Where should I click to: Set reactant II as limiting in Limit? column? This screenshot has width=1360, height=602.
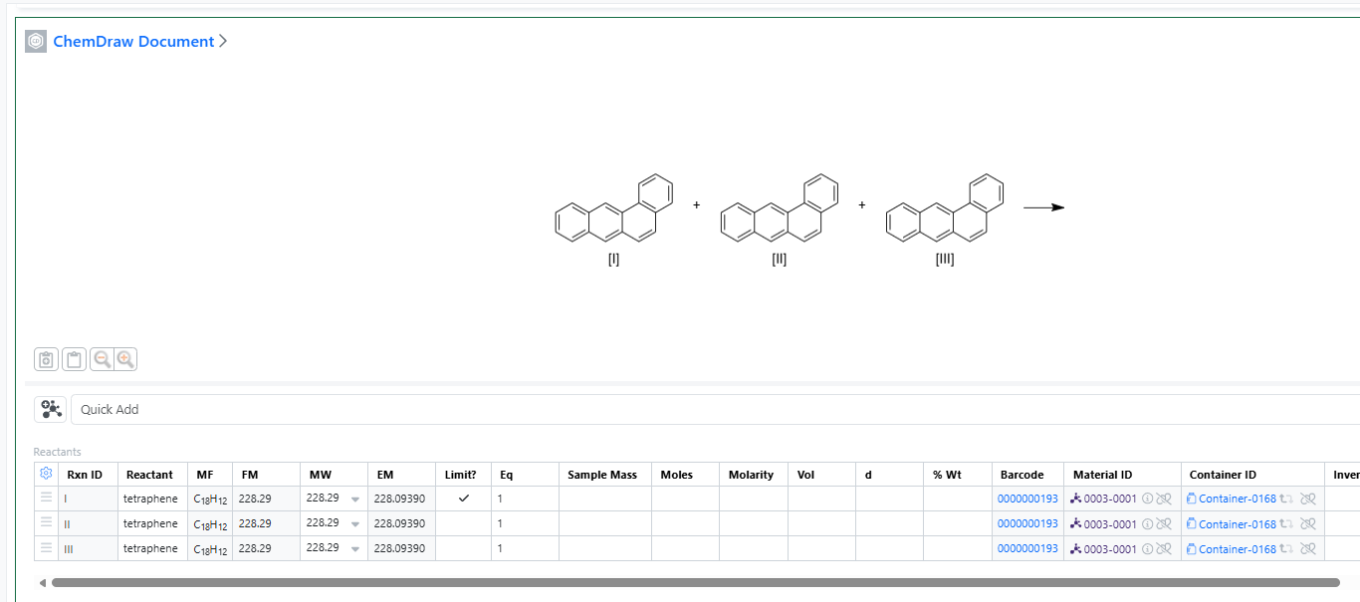463,524
